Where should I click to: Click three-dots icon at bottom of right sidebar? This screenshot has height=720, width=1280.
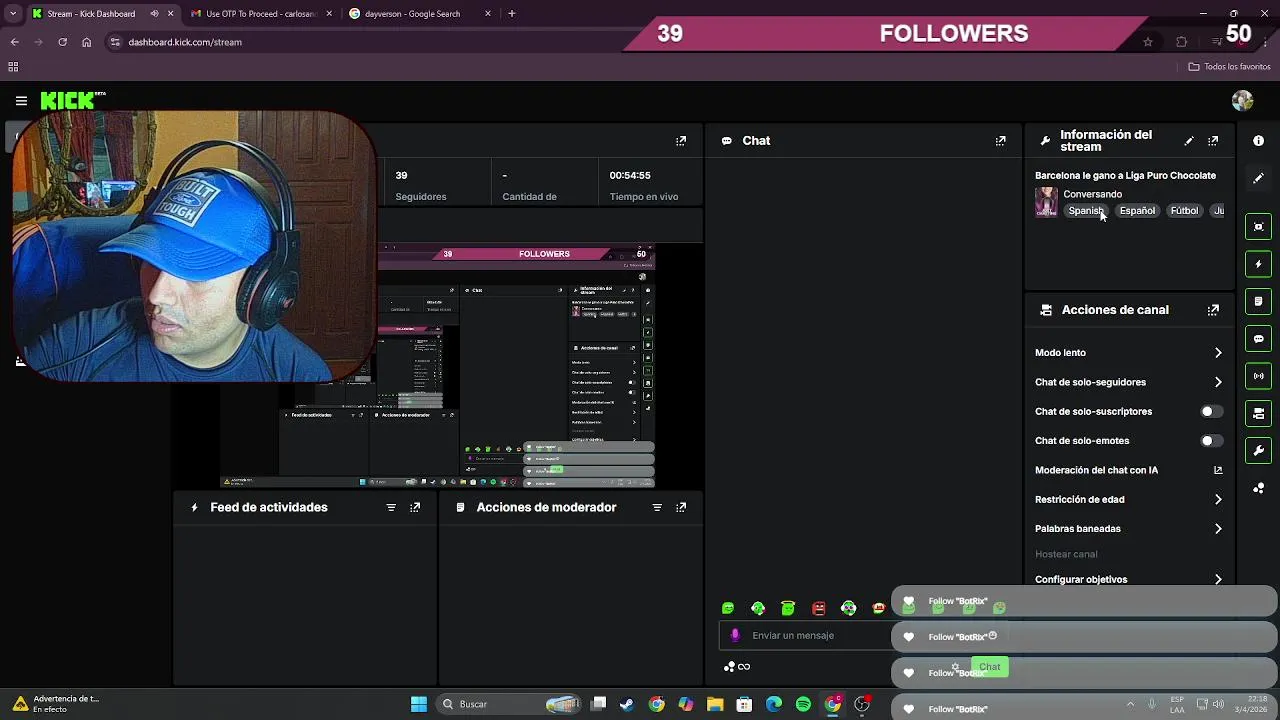(1258, 488)
